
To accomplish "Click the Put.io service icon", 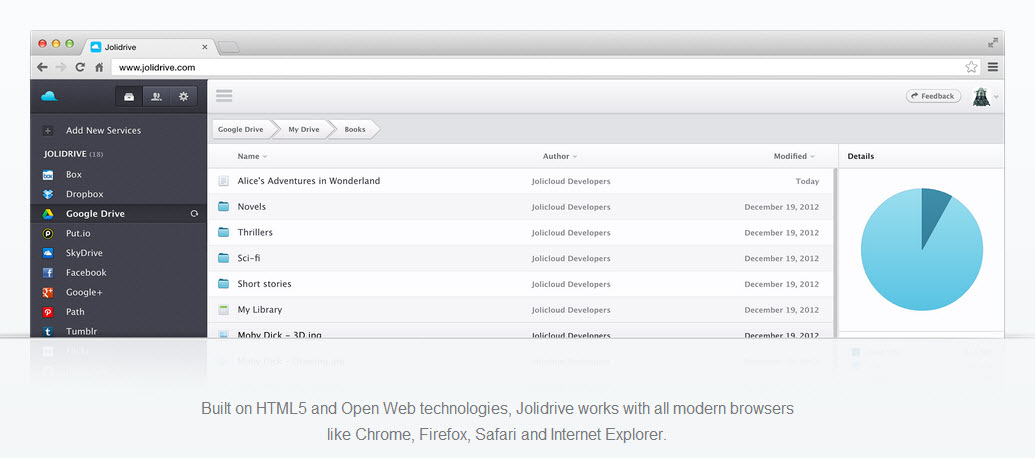I will pos(48,234).
